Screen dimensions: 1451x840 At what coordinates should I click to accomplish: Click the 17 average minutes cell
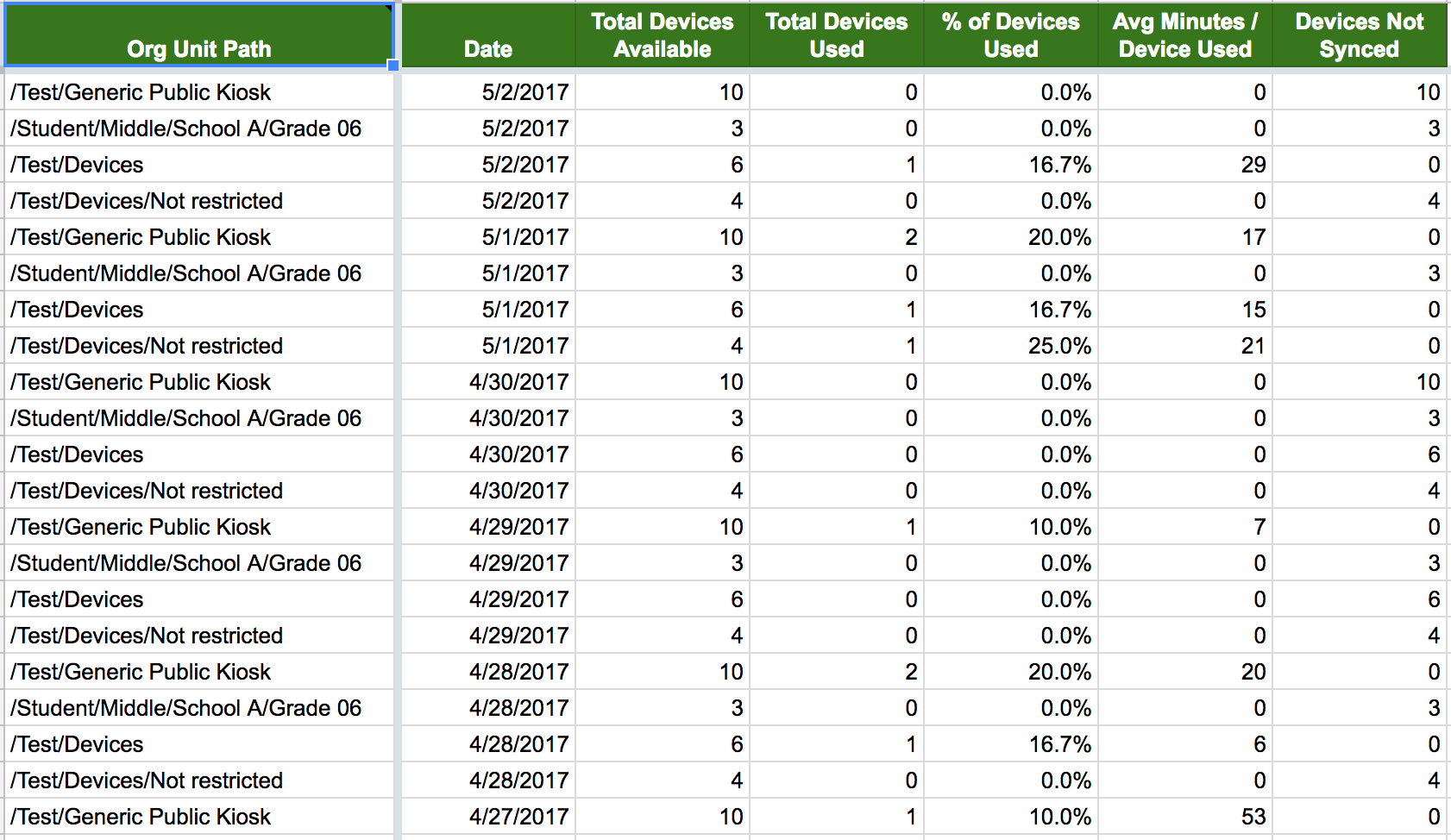tap(1184, 237)
